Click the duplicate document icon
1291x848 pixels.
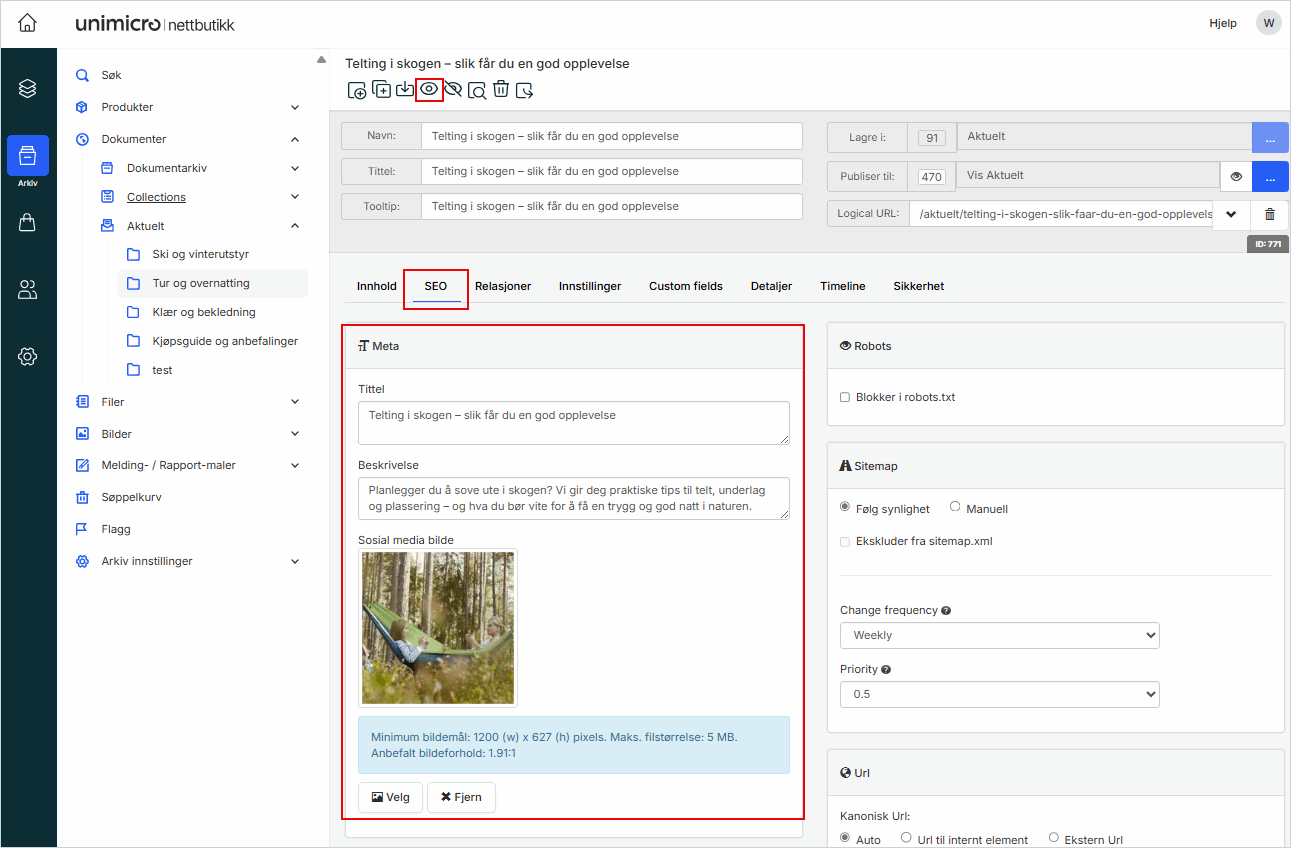click(381, 90)
